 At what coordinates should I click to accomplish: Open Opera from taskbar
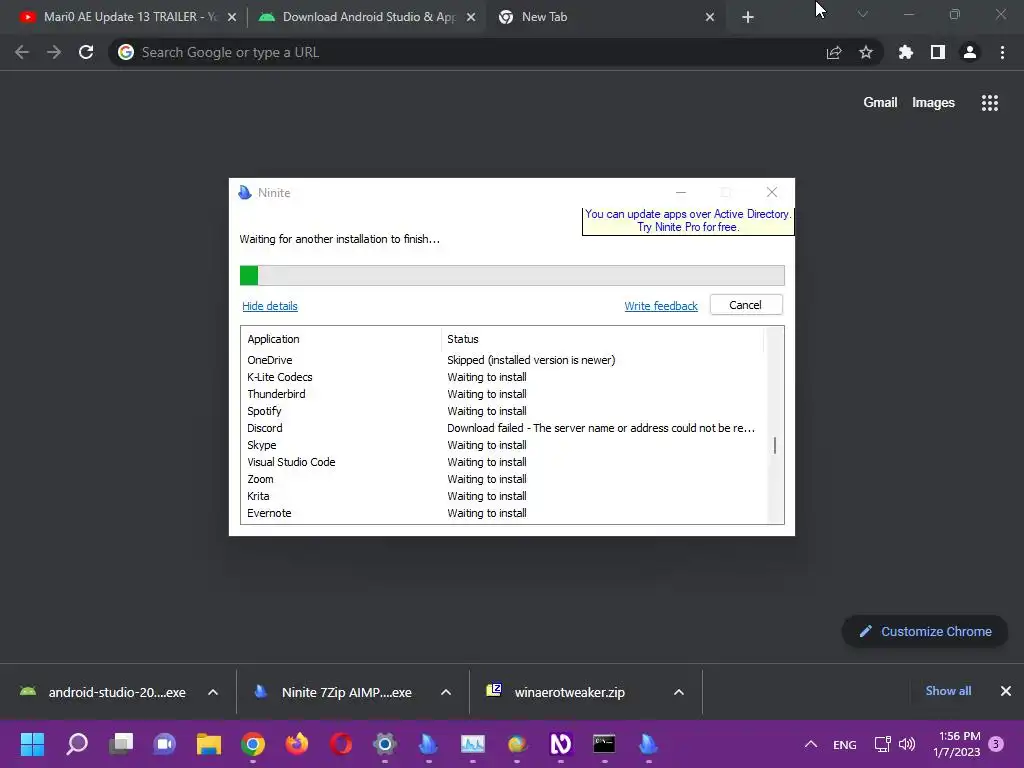click(x=341, y=744)
